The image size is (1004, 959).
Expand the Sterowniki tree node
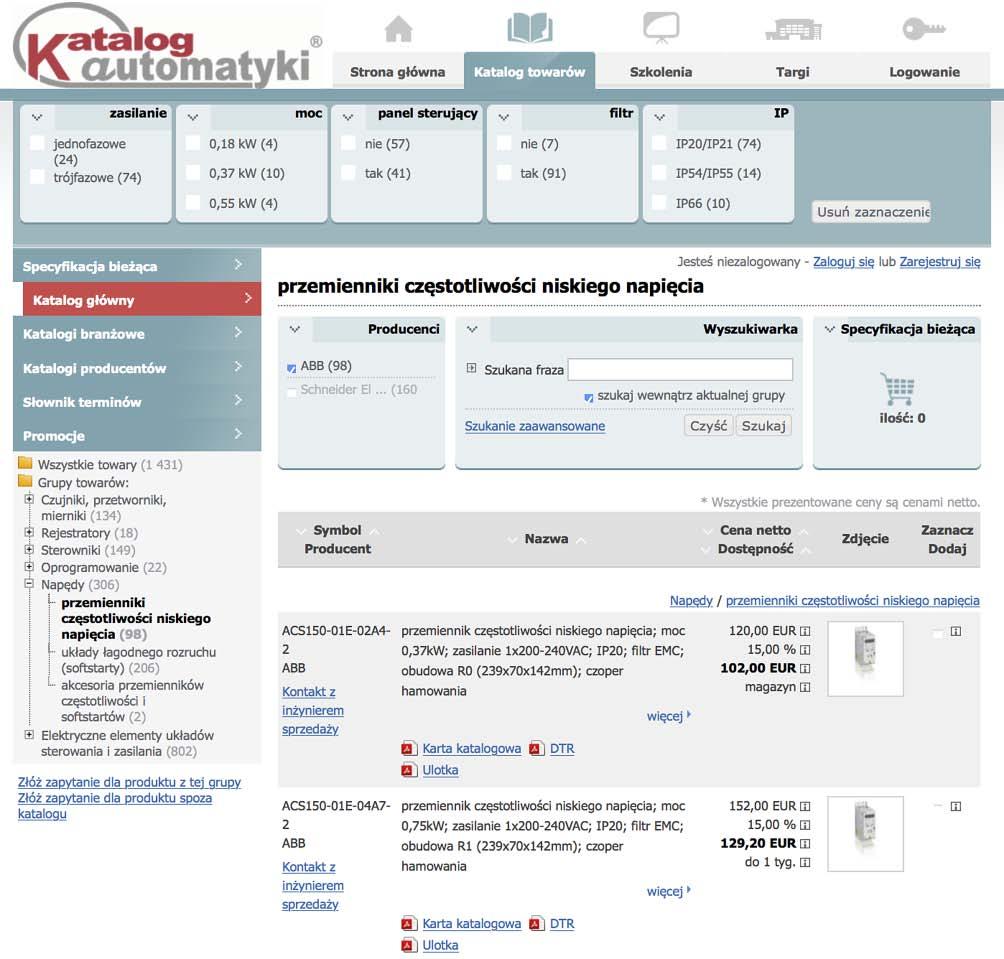coord(29,549)
